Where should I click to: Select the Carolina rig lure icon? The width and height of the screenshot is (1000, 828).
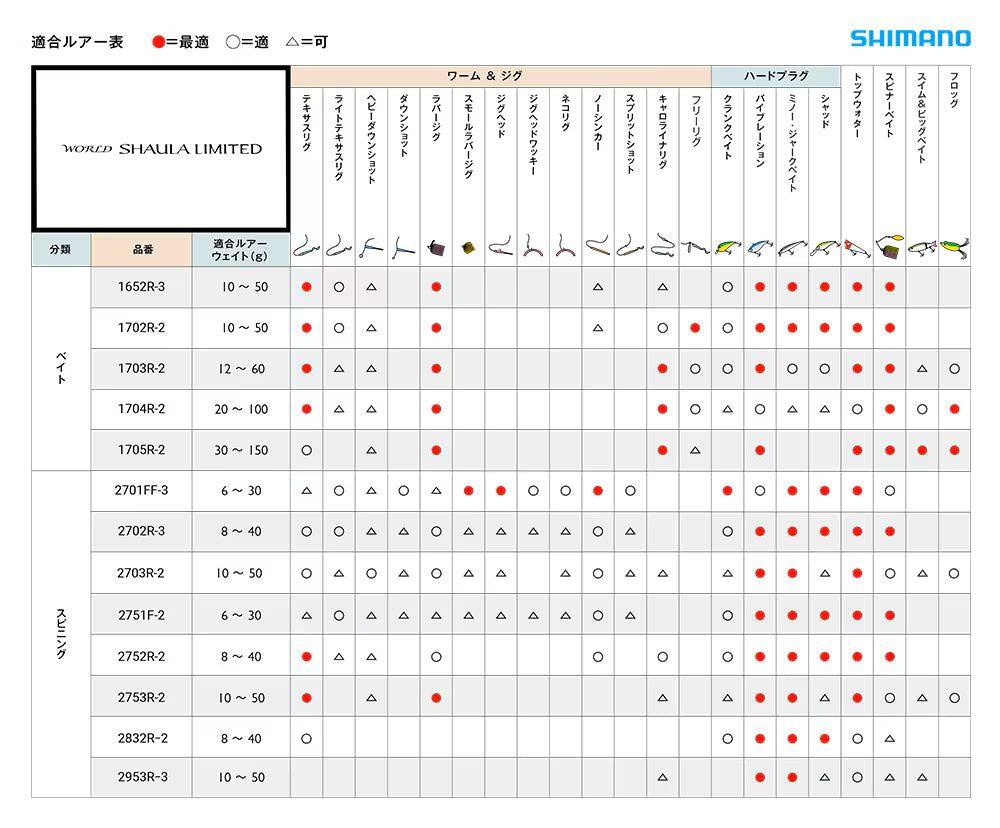tap(662, 246)
